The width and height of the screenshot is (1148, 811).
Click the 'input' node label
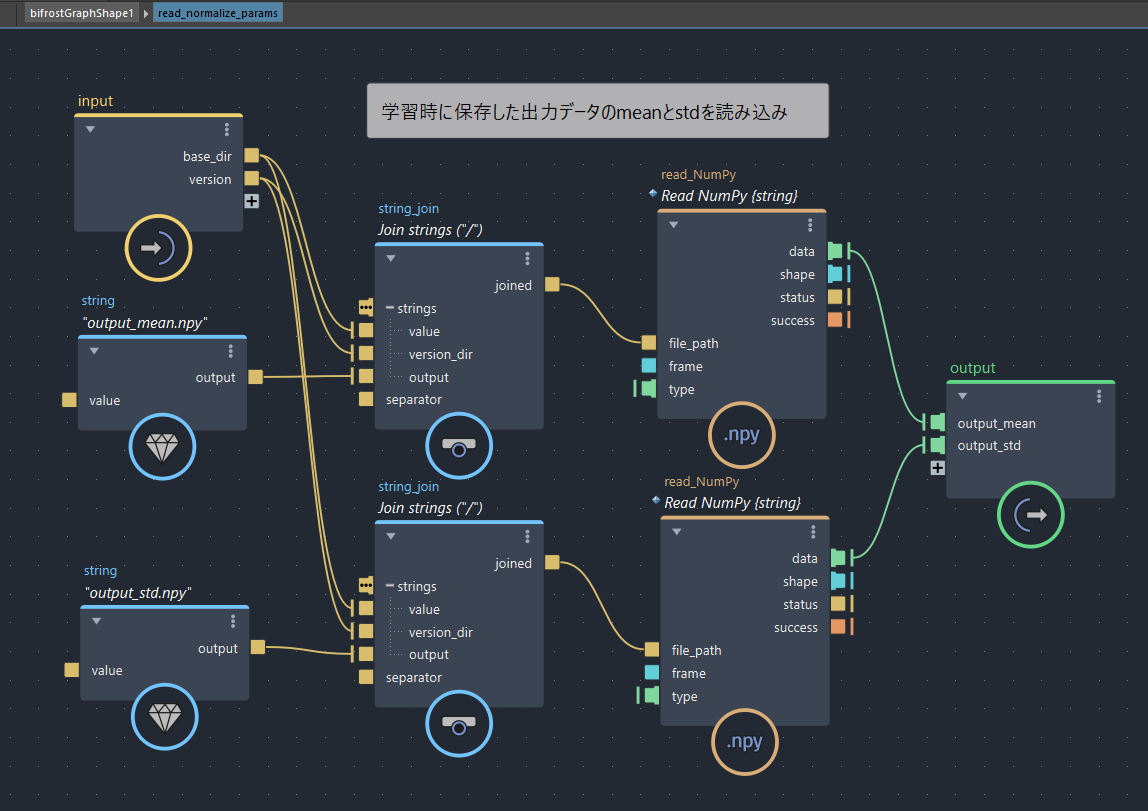[x=96, y=101]
